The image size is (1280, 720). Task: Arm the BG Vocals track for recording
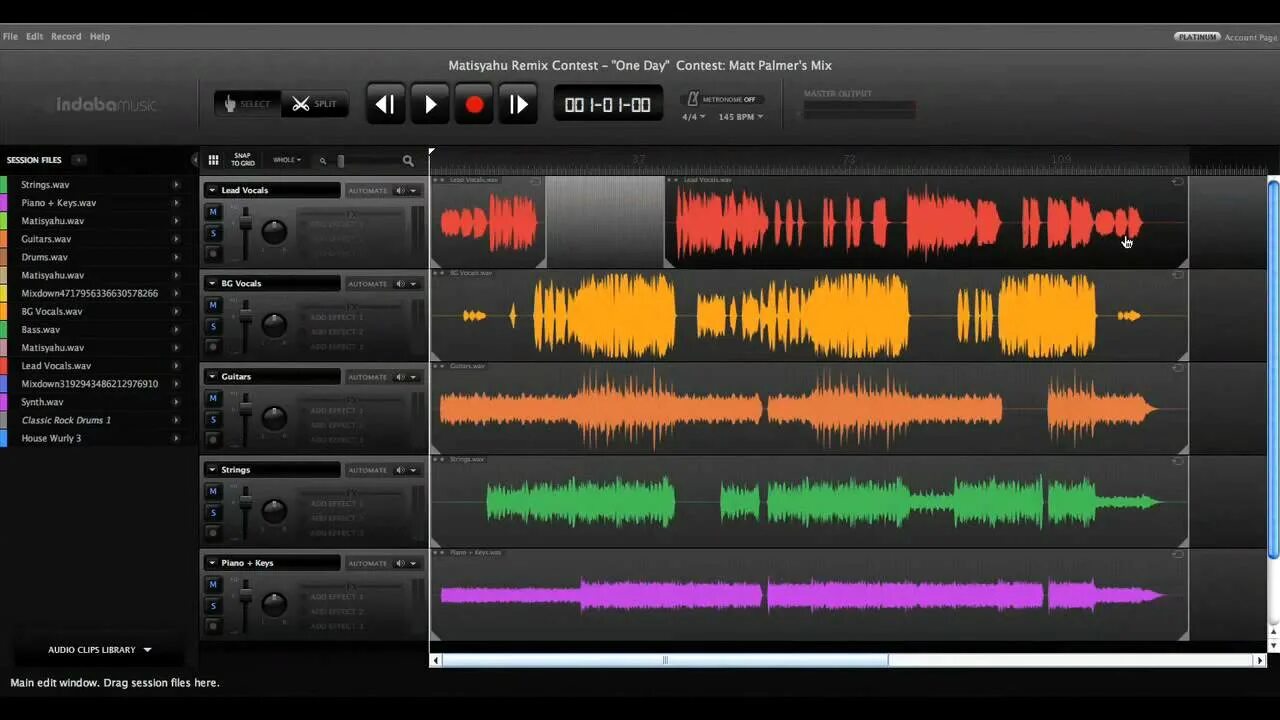click(213, 346)
